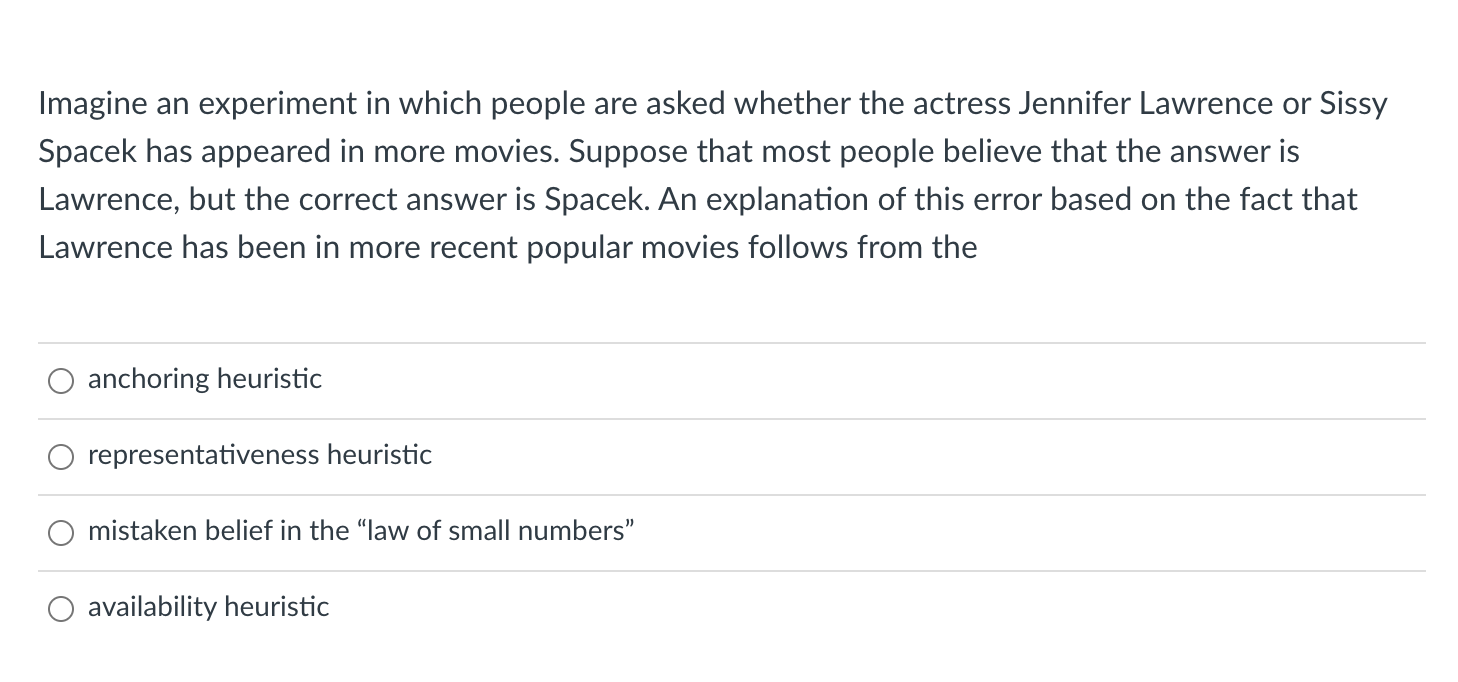The height and width of the screenshot is (682, 1458).
Task: Click the "anchoring heuristic" answer label text
Action: point(205,379)
